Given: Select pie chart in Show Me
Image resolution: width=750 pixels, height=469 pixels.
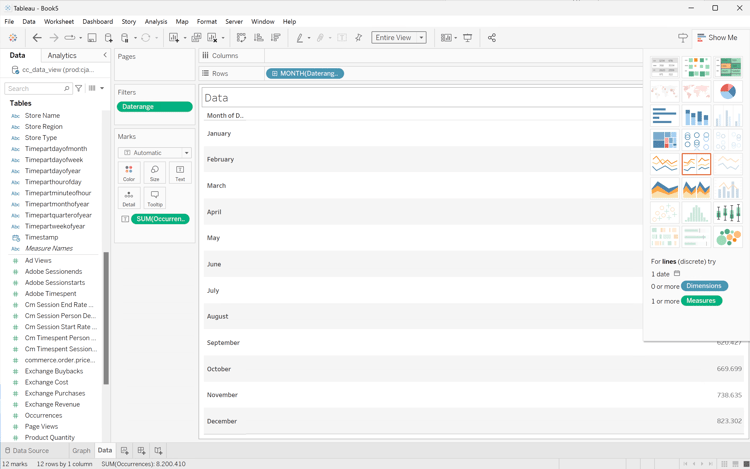Looking at the screenshot, I should coord(728,91).
